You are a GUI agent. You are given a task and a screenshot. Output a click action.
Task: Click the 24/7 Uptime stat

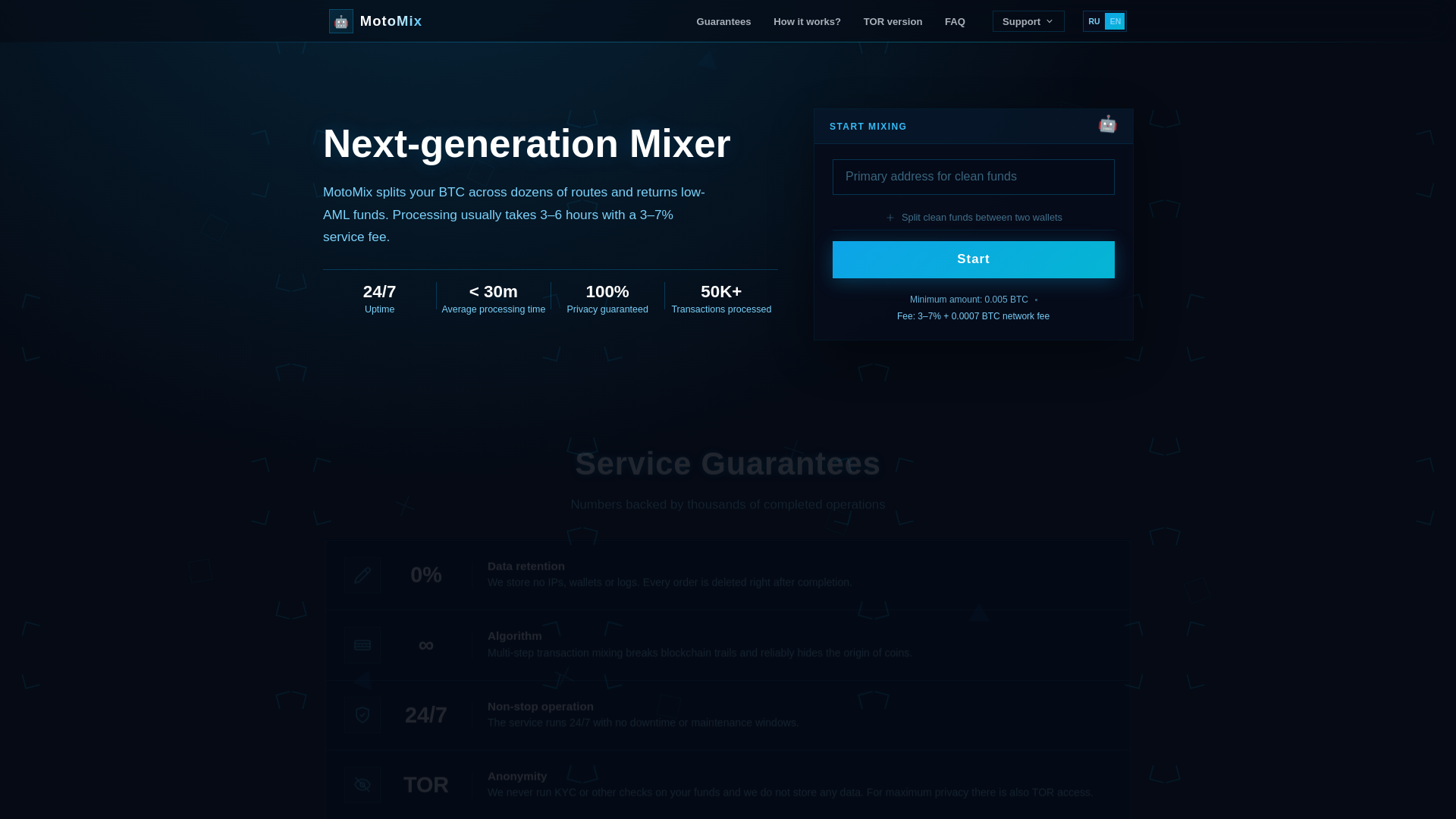coord(379,299)
